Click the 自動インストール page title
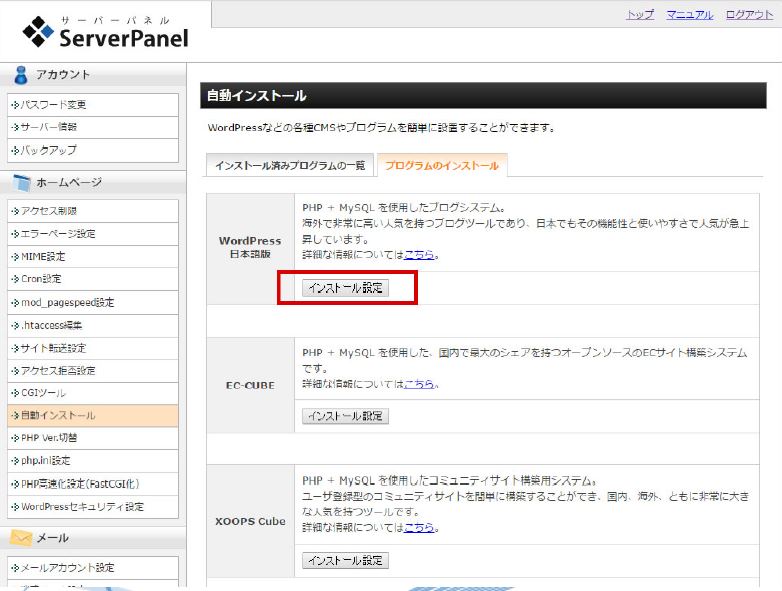 [x=256, y=96]
